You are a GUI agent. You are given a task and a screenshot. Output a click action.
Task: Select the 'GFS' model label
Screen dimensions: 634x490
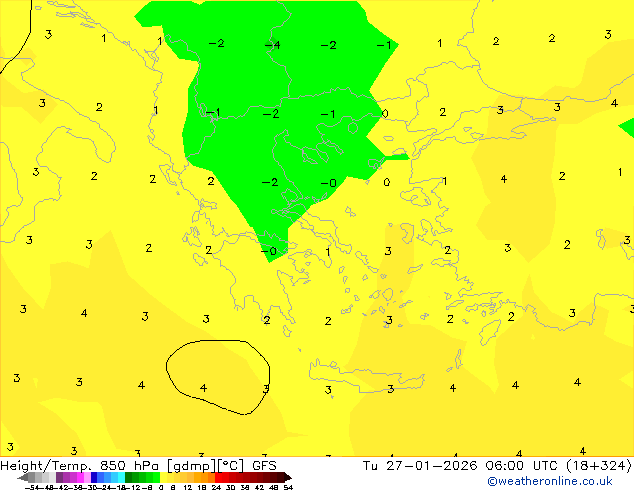[264, 466]
